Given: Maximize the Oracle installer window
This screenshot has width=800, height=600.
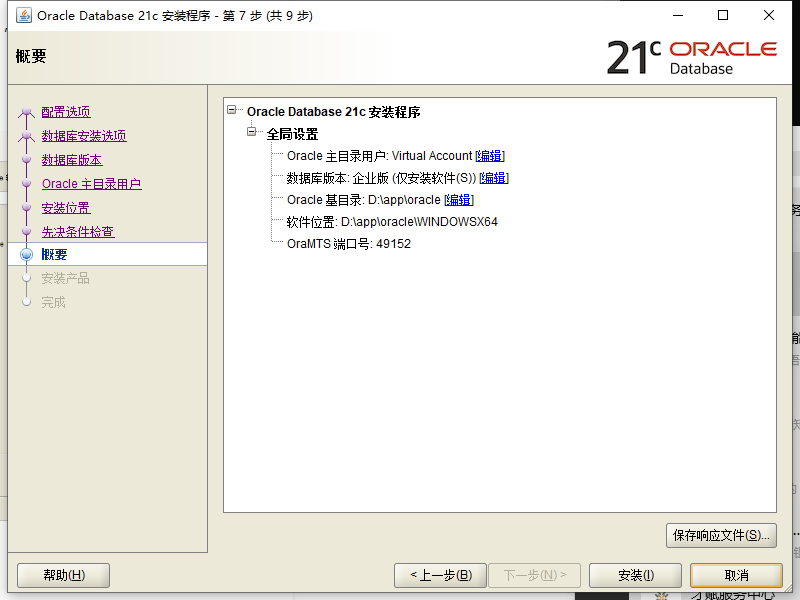Looking at the screenshot, I should (x=723, y=15).
